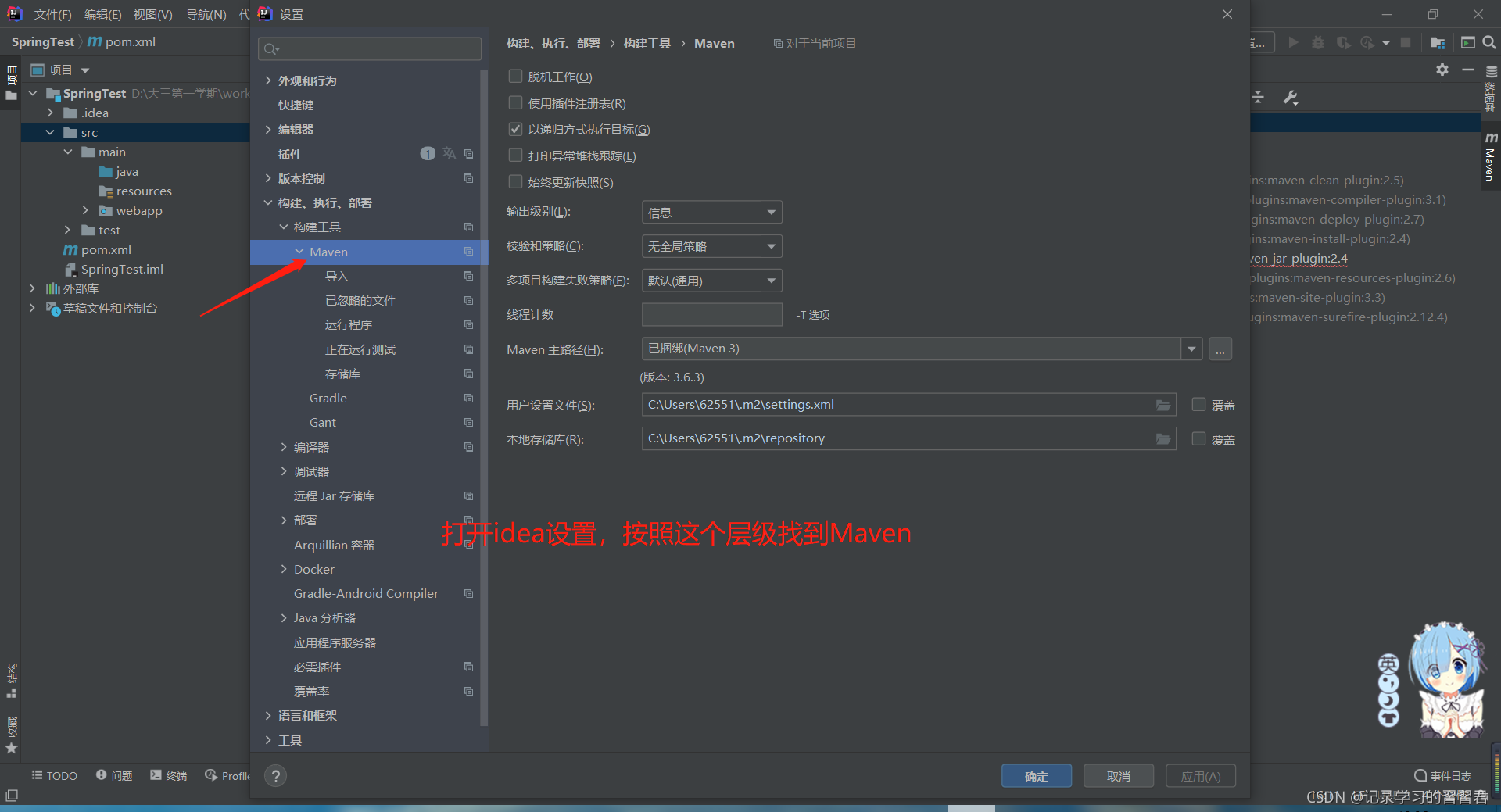Click the Maven wrench settings icon
Screen dimensions: 1501x812
coord(1291,98)
